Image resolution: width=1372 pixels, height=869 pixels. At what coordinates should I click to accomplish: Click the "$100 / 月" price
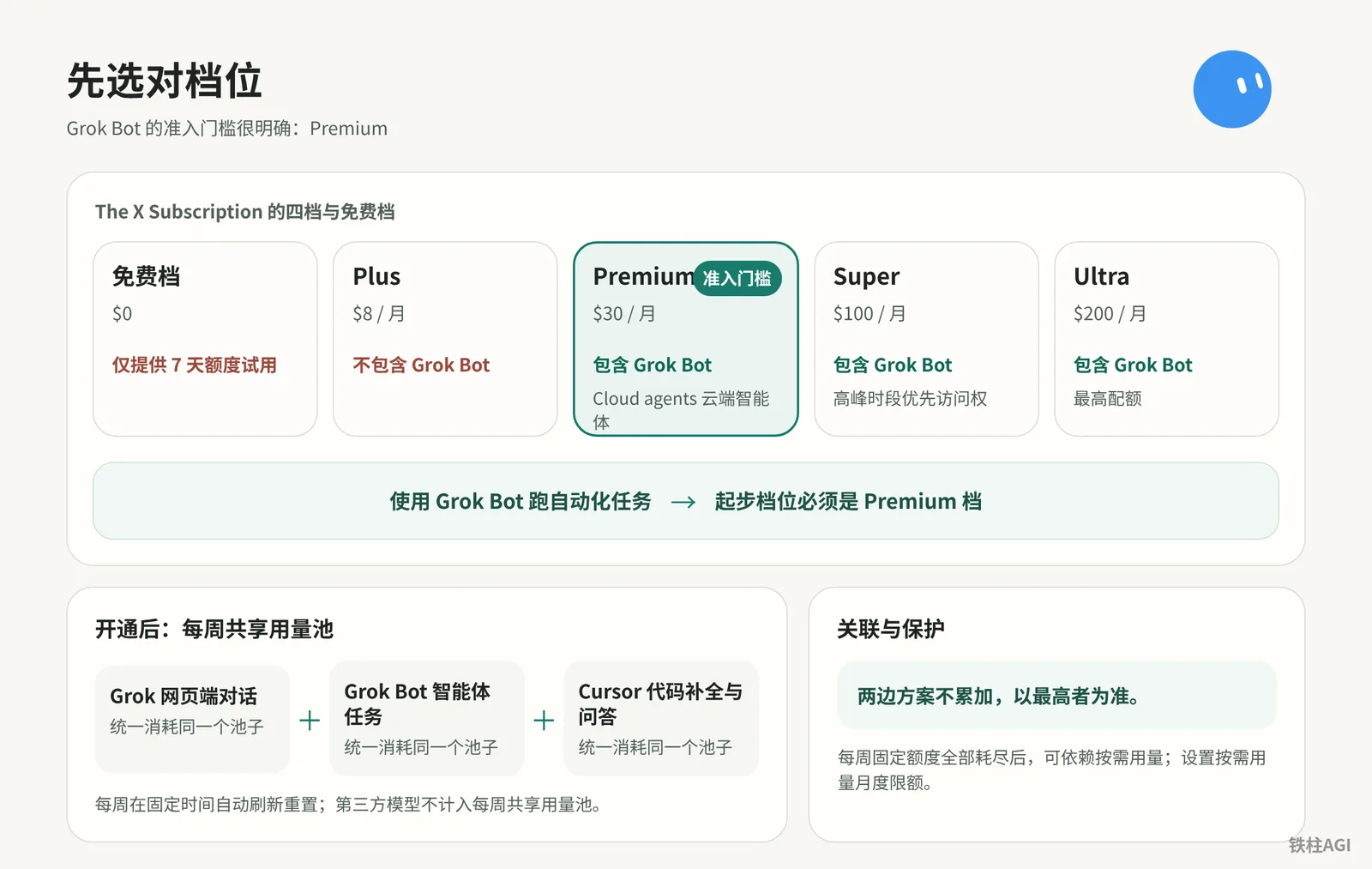(870, 314)
